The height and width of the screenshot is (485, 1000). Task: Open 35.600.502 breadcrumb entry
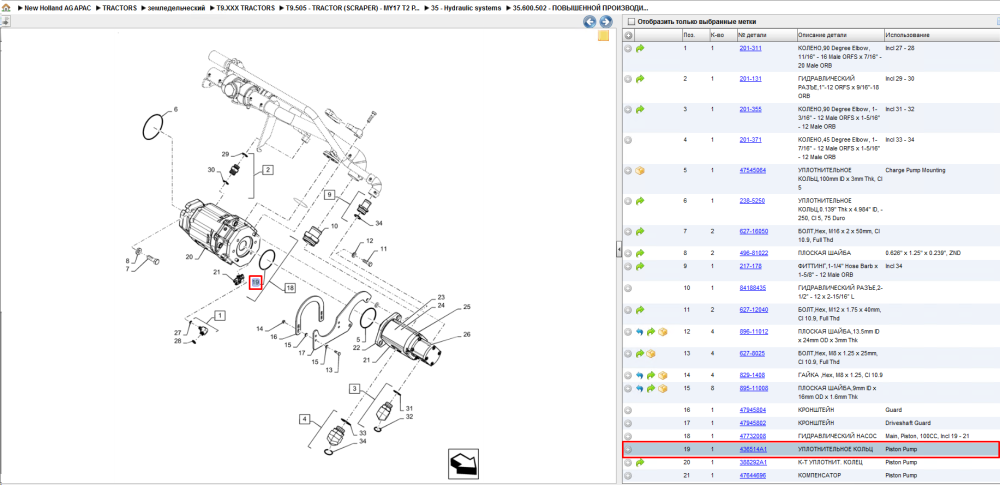[x=580, y=8]
